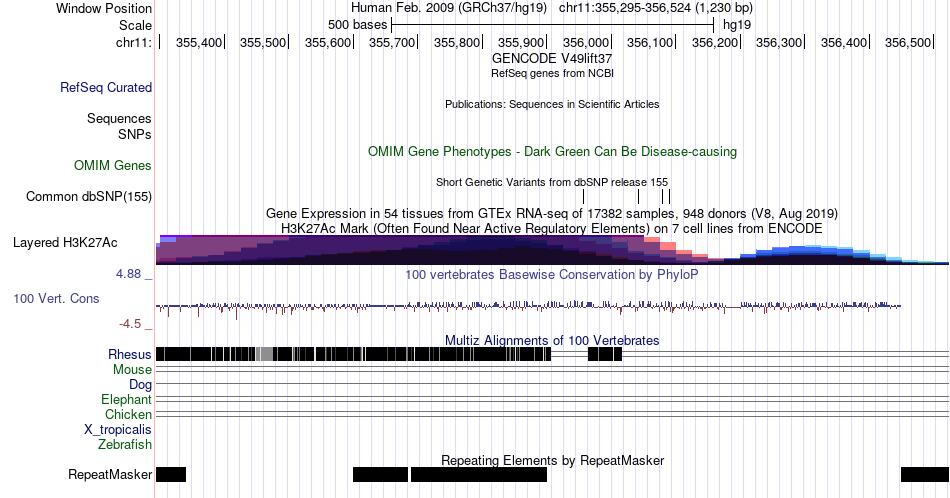Click the PhyloP 4.88 upper scale value
Screen dimensions: 950x498
coord(128,274)
